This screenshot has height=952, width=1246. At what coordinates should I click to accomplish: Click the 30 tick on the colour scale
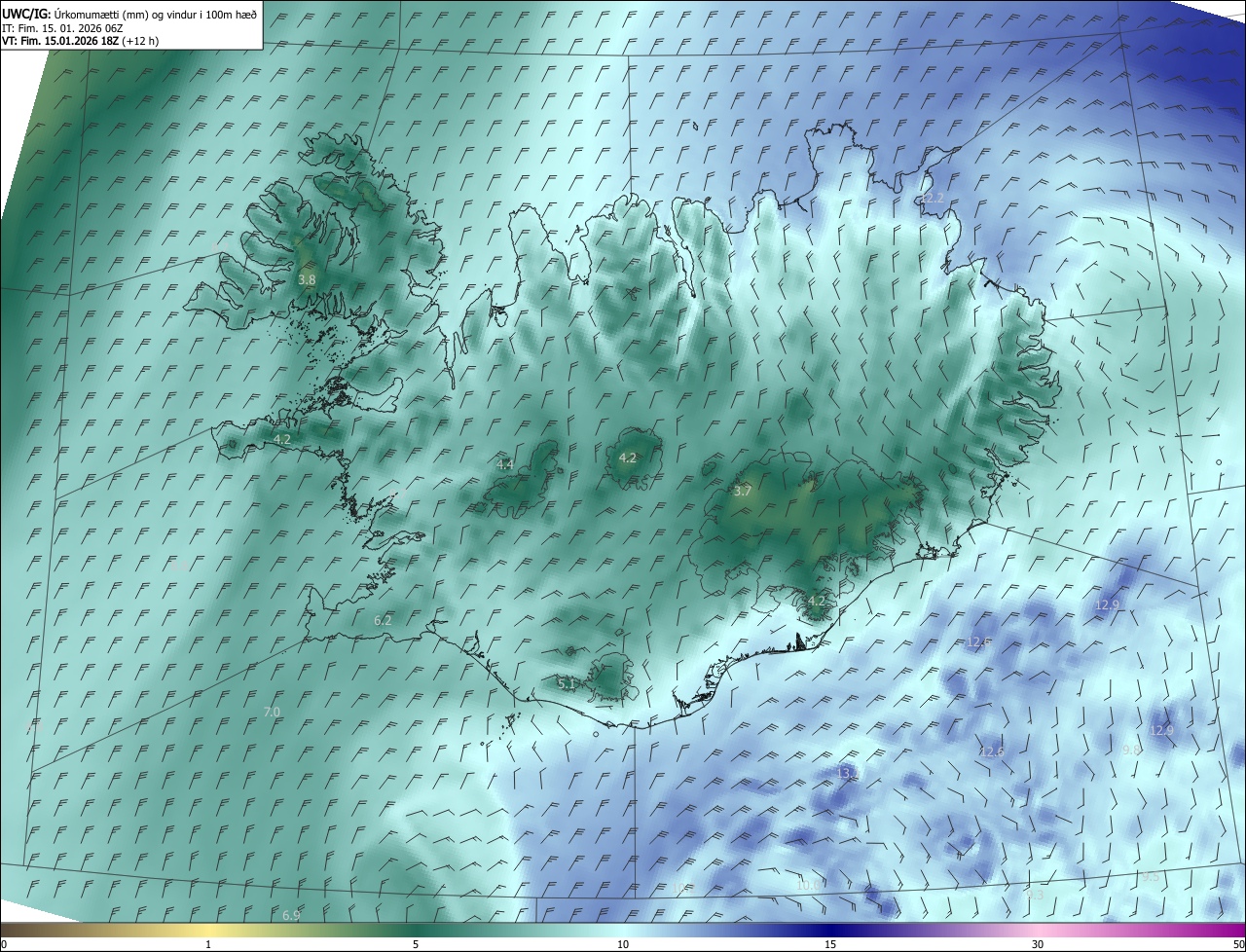click(x=1038, y=944)
